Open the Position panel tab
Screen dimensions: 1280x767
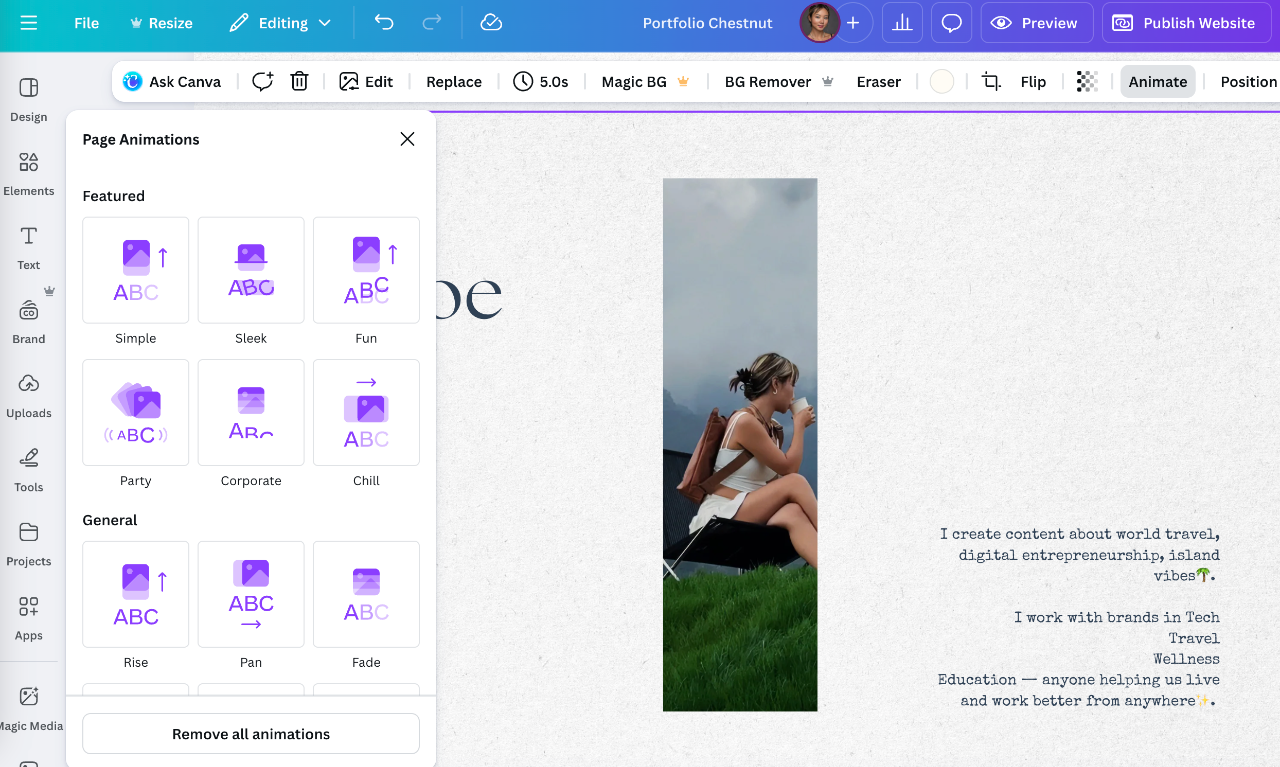coord(1247,82)
